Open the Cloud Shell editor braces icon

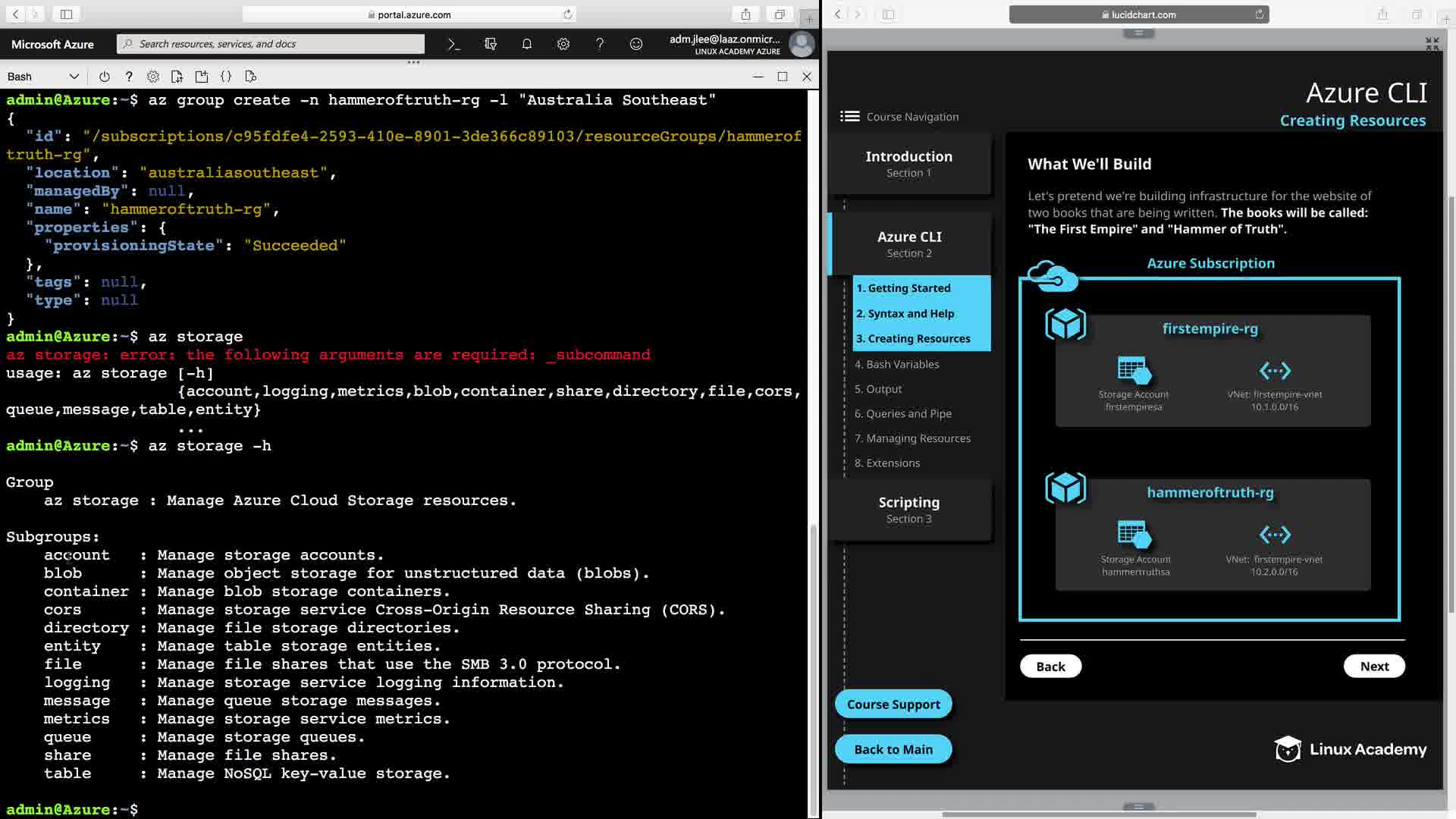click(226, 77)
